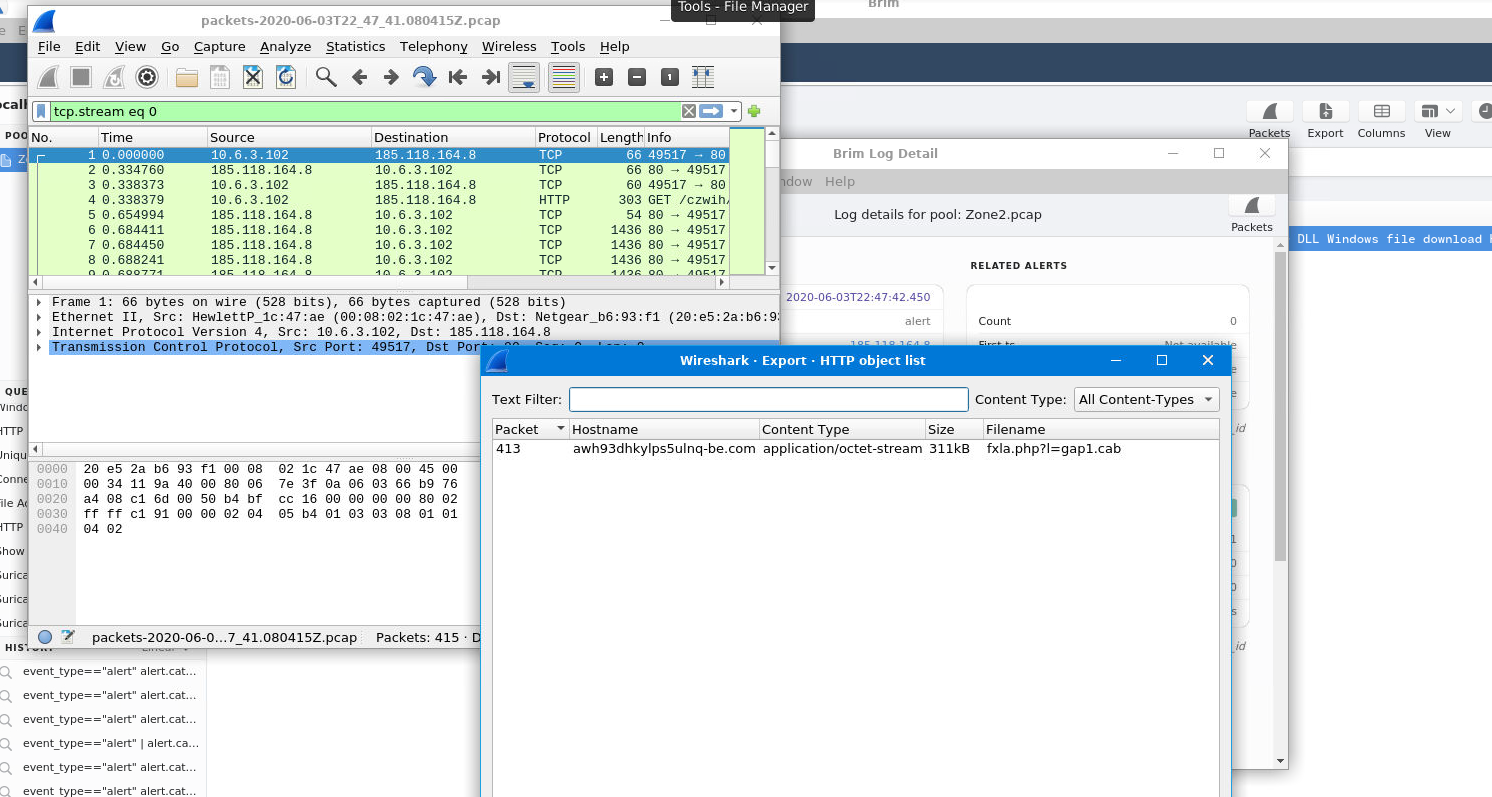Viewport: 1492px width, 797px height.
Task: Open the Wireshark Edit menu
Action: [x=88, y=46]
